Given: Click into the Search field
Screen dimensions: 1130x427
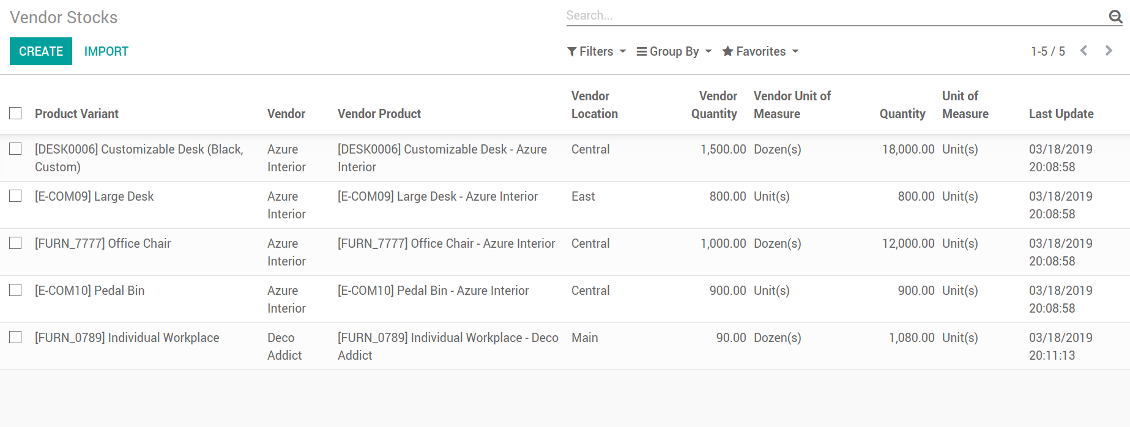Looking at the screenshot, I should click(830, 16).
